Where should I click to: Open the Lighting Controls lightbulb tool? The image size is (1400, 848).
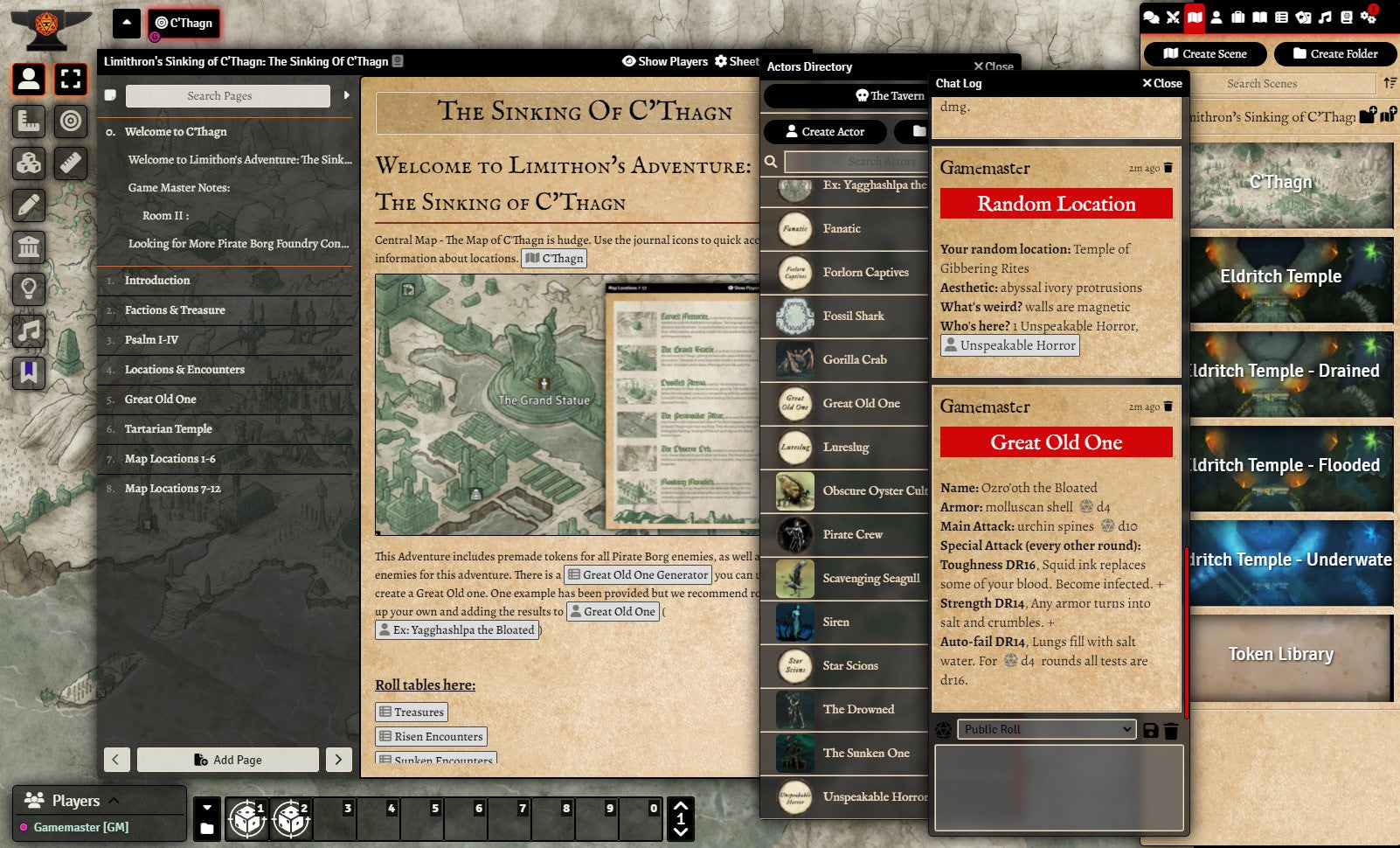[x=29, y=289]
